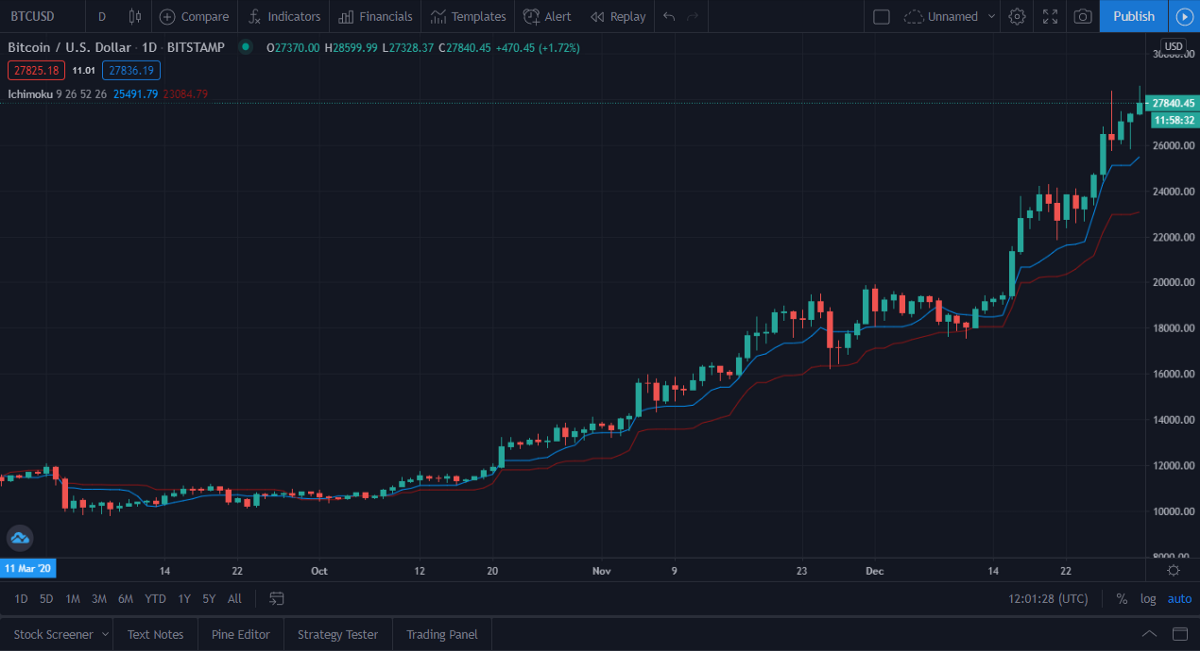This screenshot has width=1200, height=651.
Task: Click the TradingView cloud logo on chart
Action: point(20,538)
